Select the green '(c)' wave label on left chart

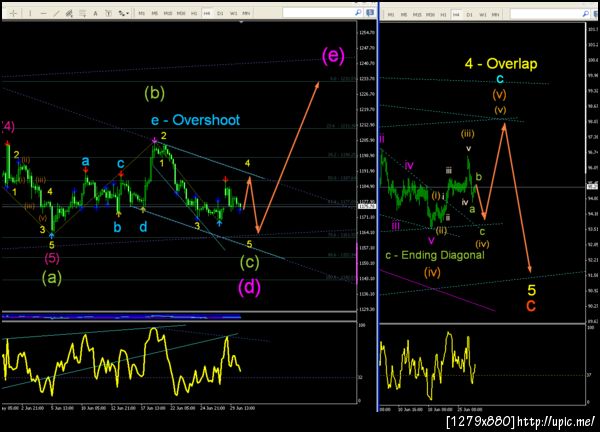point(249,262)
